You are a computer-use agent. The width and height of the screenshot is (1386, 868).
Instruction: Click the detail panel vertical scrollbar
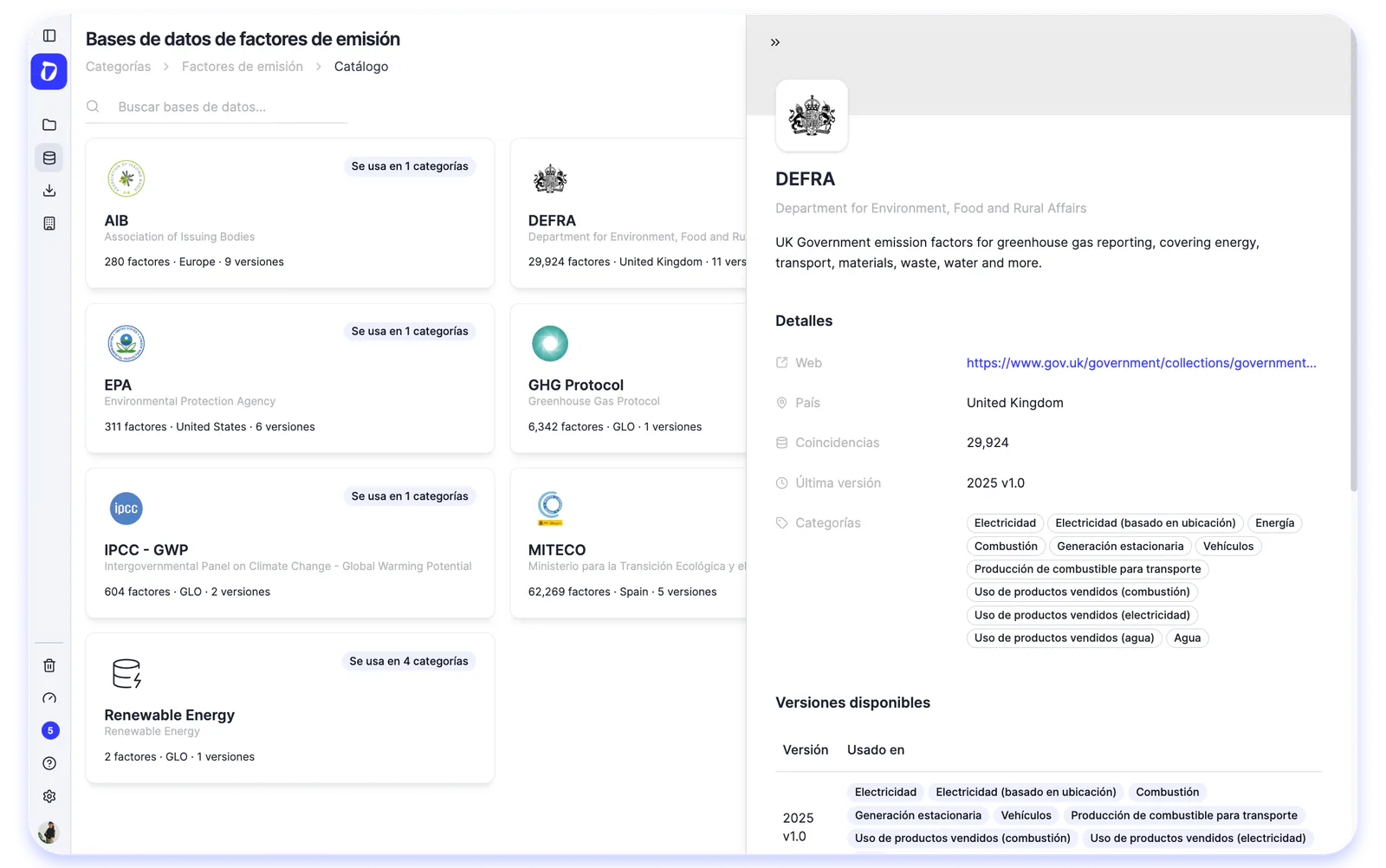[1353, 260]
